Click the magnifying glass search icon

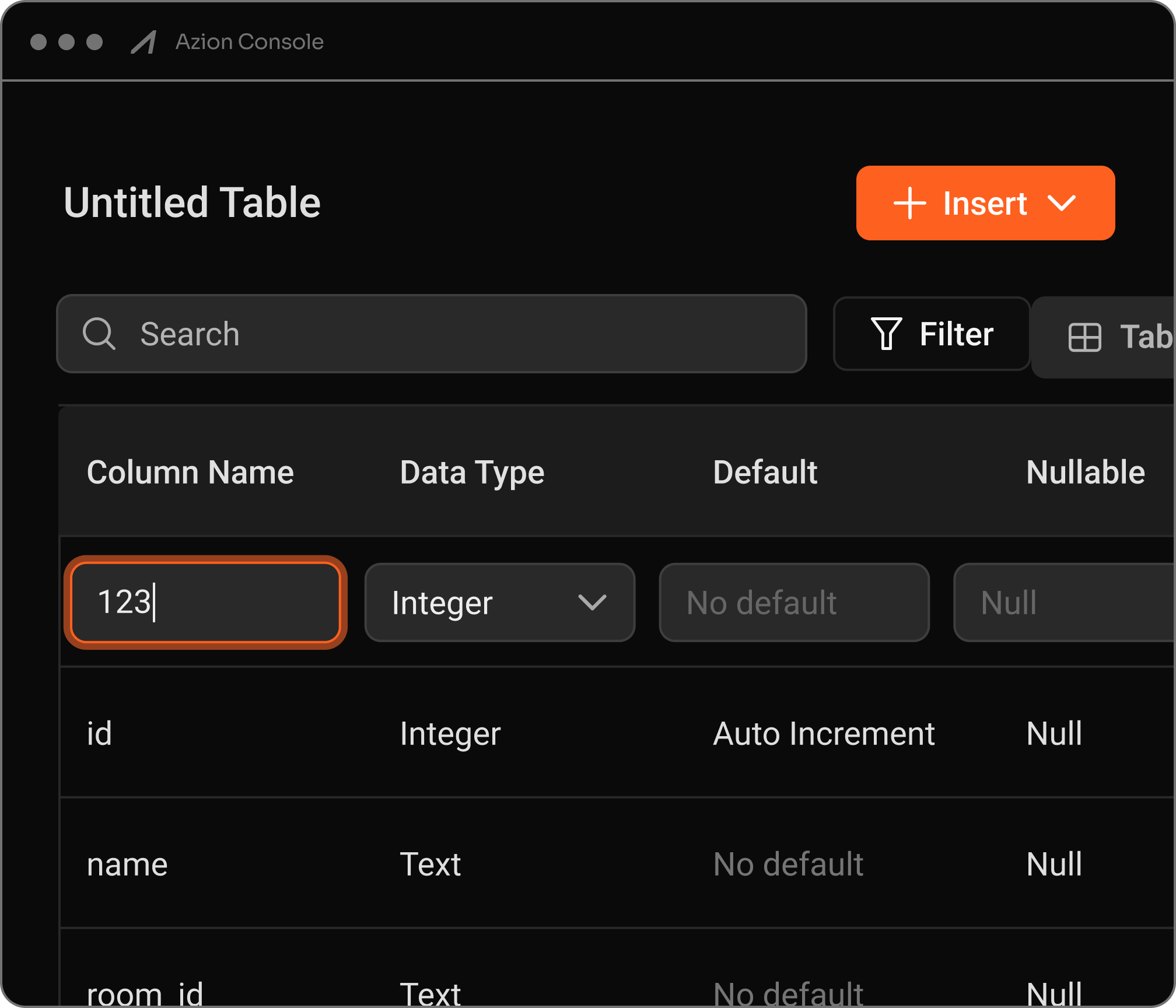click(x=99, y=334)
